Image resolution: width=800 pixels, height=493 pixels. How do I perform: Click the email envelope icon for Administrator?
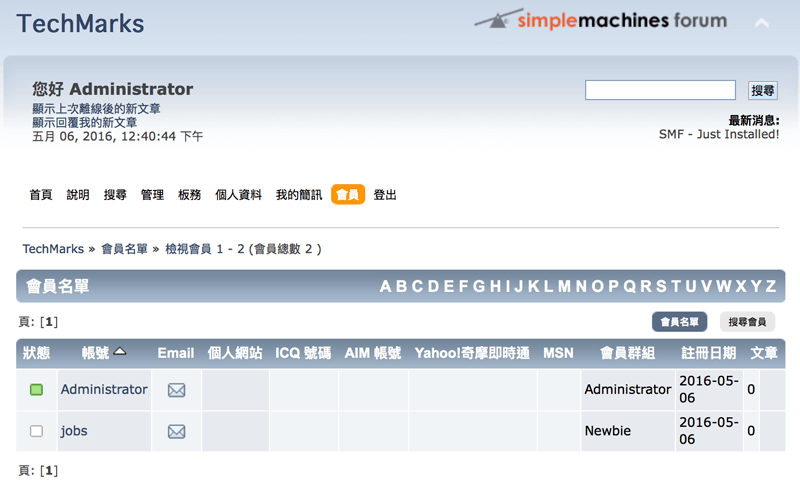tap(177, 390)
